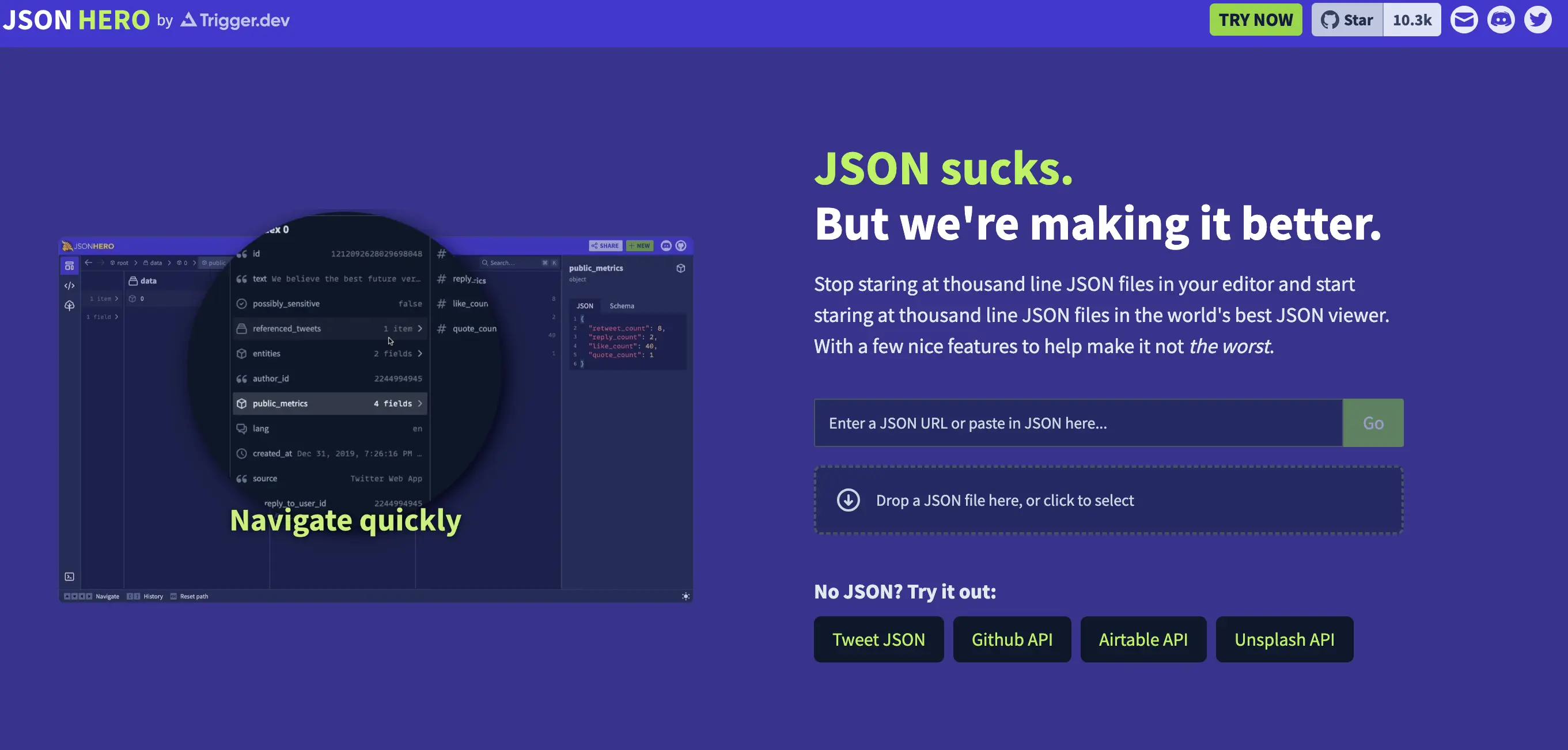Click the Go submit button
The width and height of the screenshot is (1568, 750).
pyautogui.click(x=1373, y=423)
